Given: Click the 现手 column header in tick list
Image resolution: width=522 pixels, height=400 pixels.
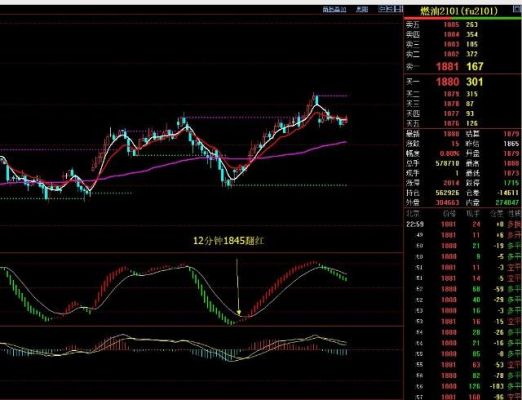Looking at the screenshot, I should pos(472,214).
